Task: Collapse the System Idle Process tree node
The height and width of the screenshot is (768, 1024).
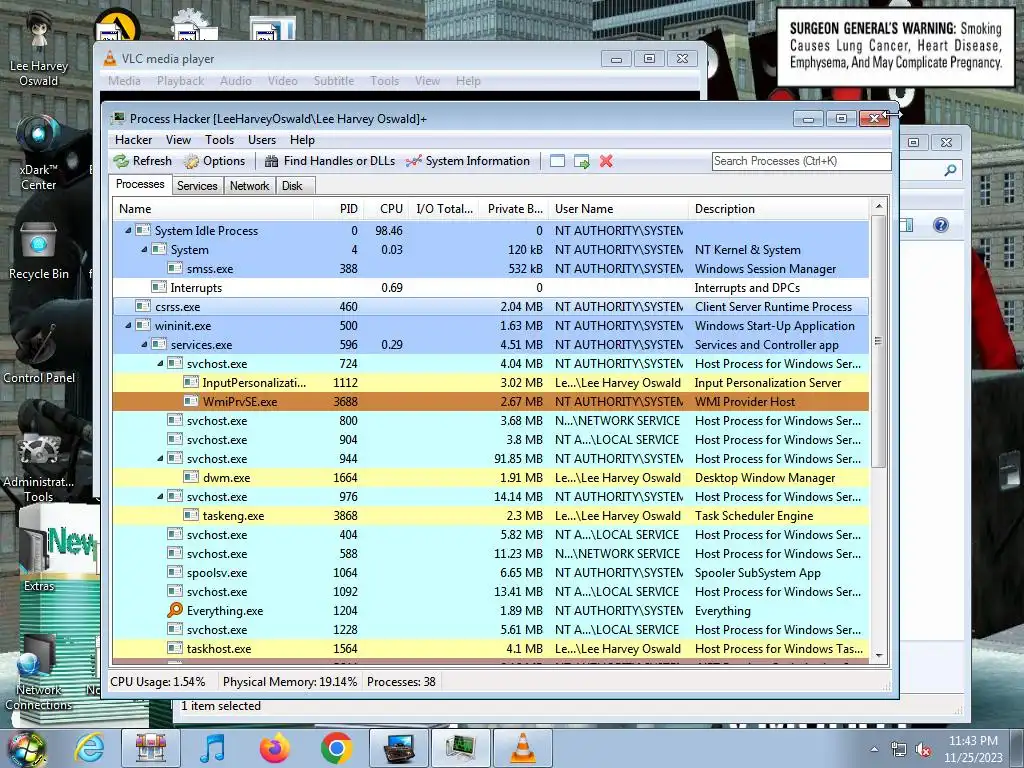Action: [x=128, y=230]
